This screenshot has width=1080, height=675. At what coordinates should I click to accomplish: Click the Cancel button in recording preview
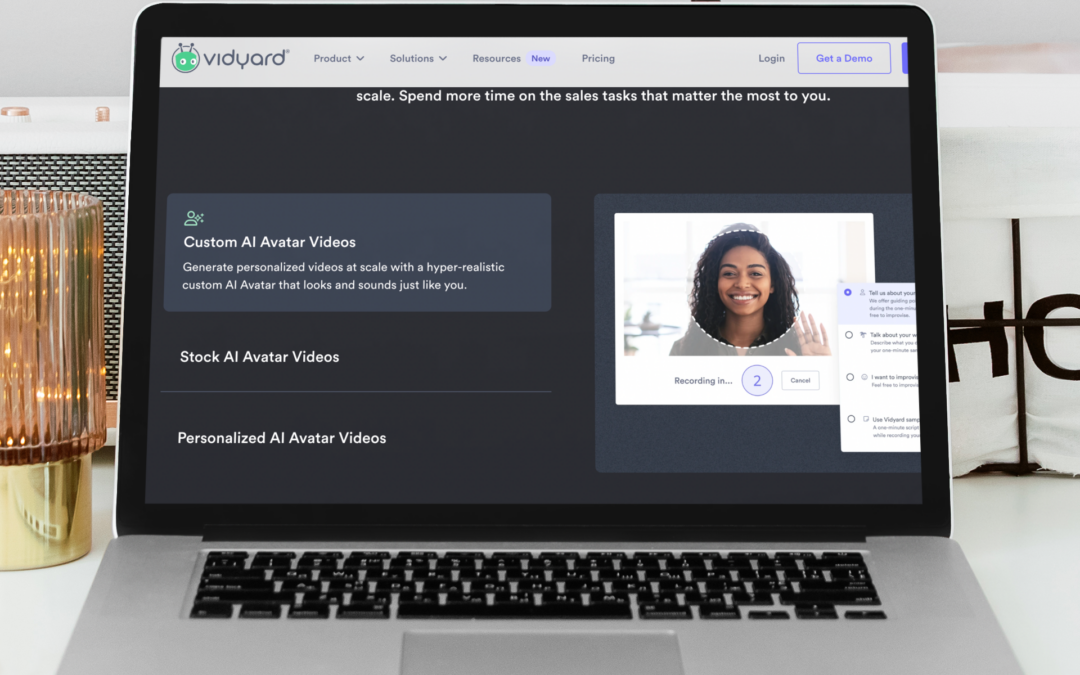pos(800,380)
